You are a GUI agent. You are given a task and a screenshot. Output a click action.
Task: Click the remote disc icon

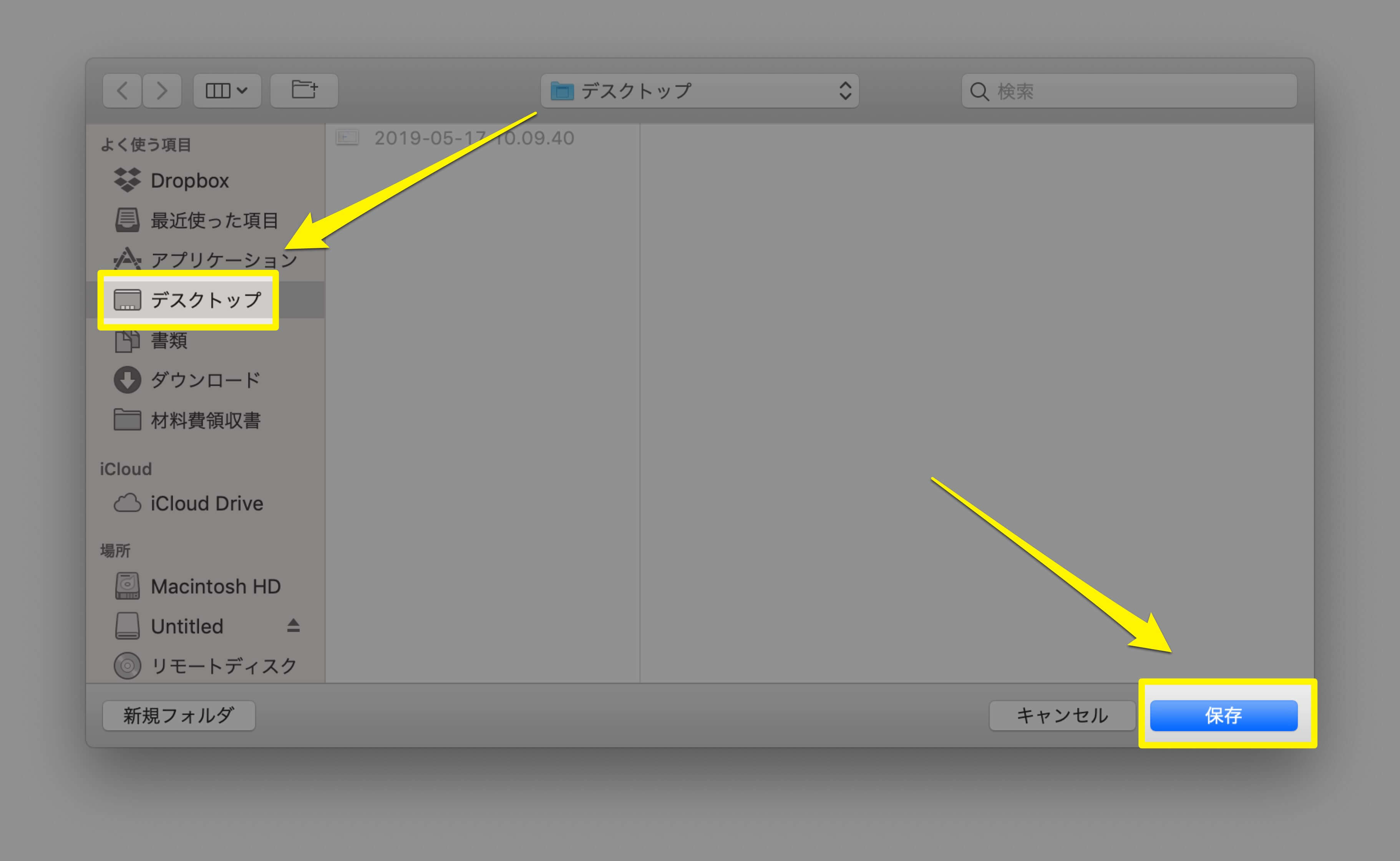tap(128, 666)
